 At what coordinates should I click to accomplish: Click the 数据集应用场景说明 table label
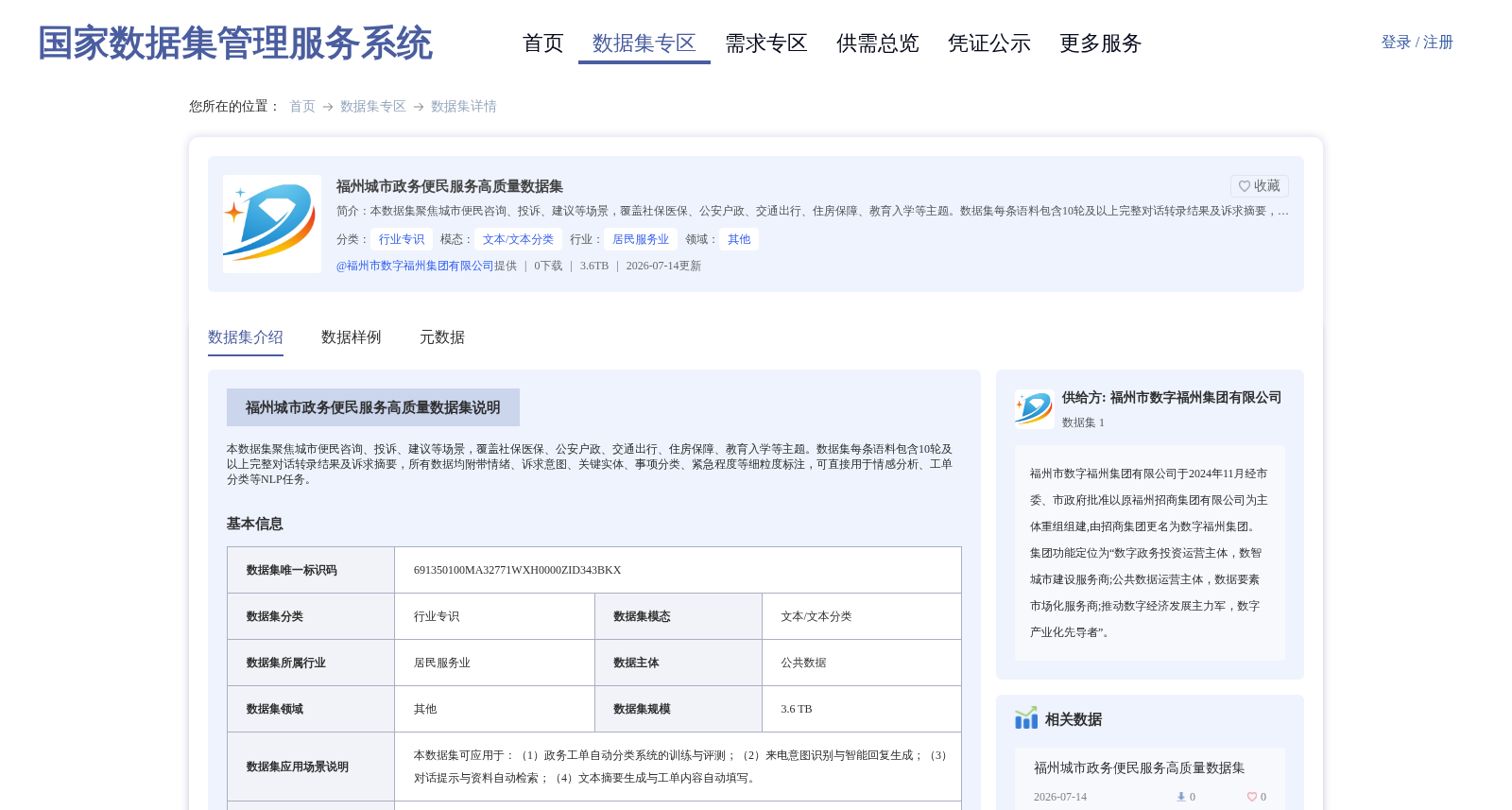coord(298,767)
